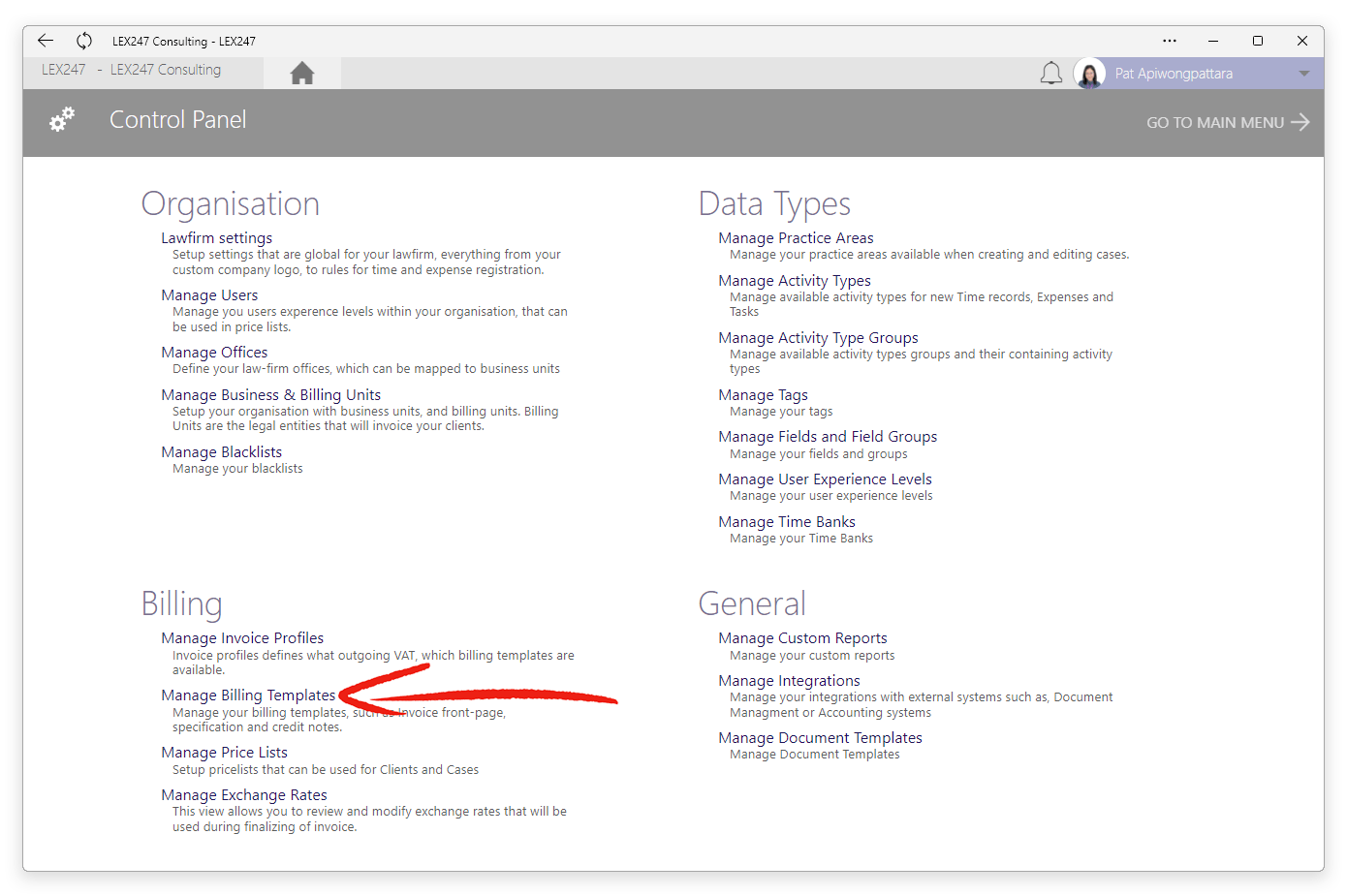The height and width of the screenshot is (896, 1347).
Task: Open Manage Time Banks
Action: [x=787, y=522]
